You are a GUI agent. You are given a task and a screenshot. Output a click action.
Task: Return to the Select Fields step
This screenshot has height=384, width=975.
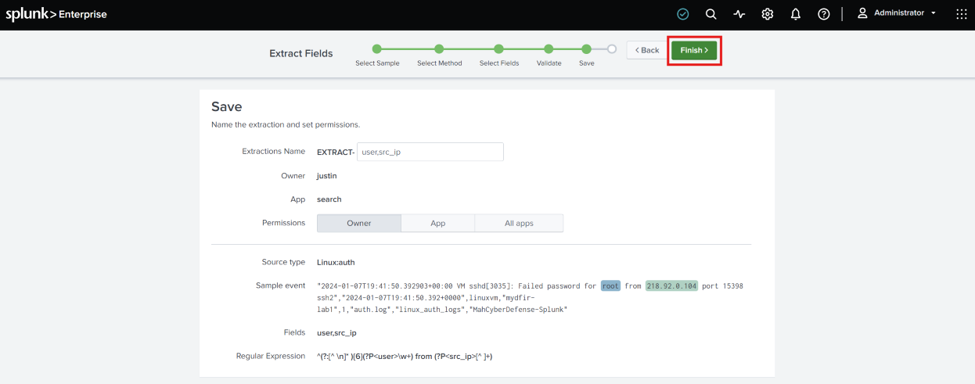499,49
